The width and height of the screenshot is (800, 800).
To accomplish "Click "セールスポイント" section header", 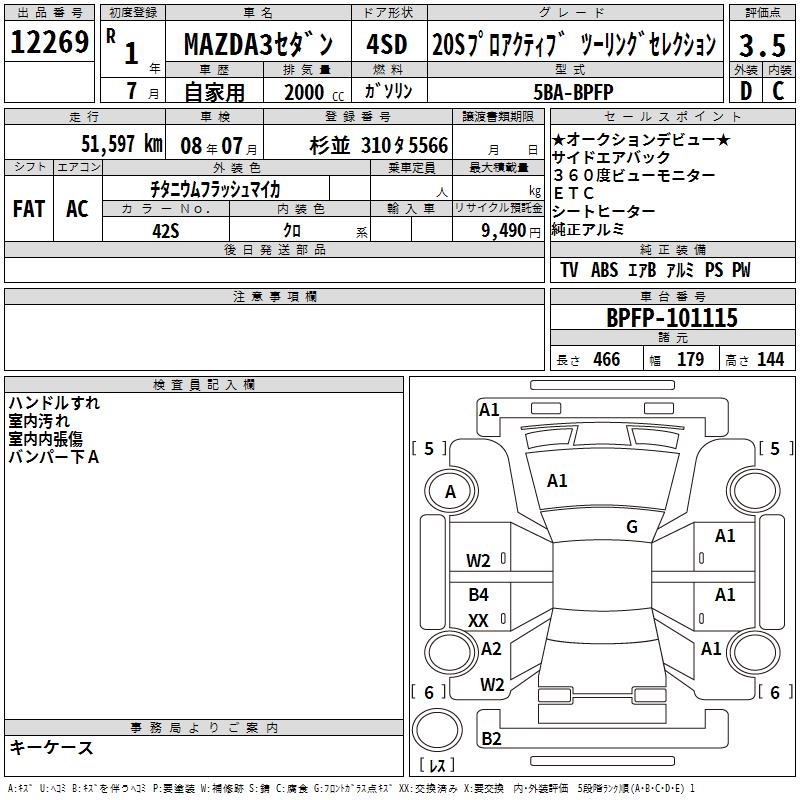I will tap(672, 117).
